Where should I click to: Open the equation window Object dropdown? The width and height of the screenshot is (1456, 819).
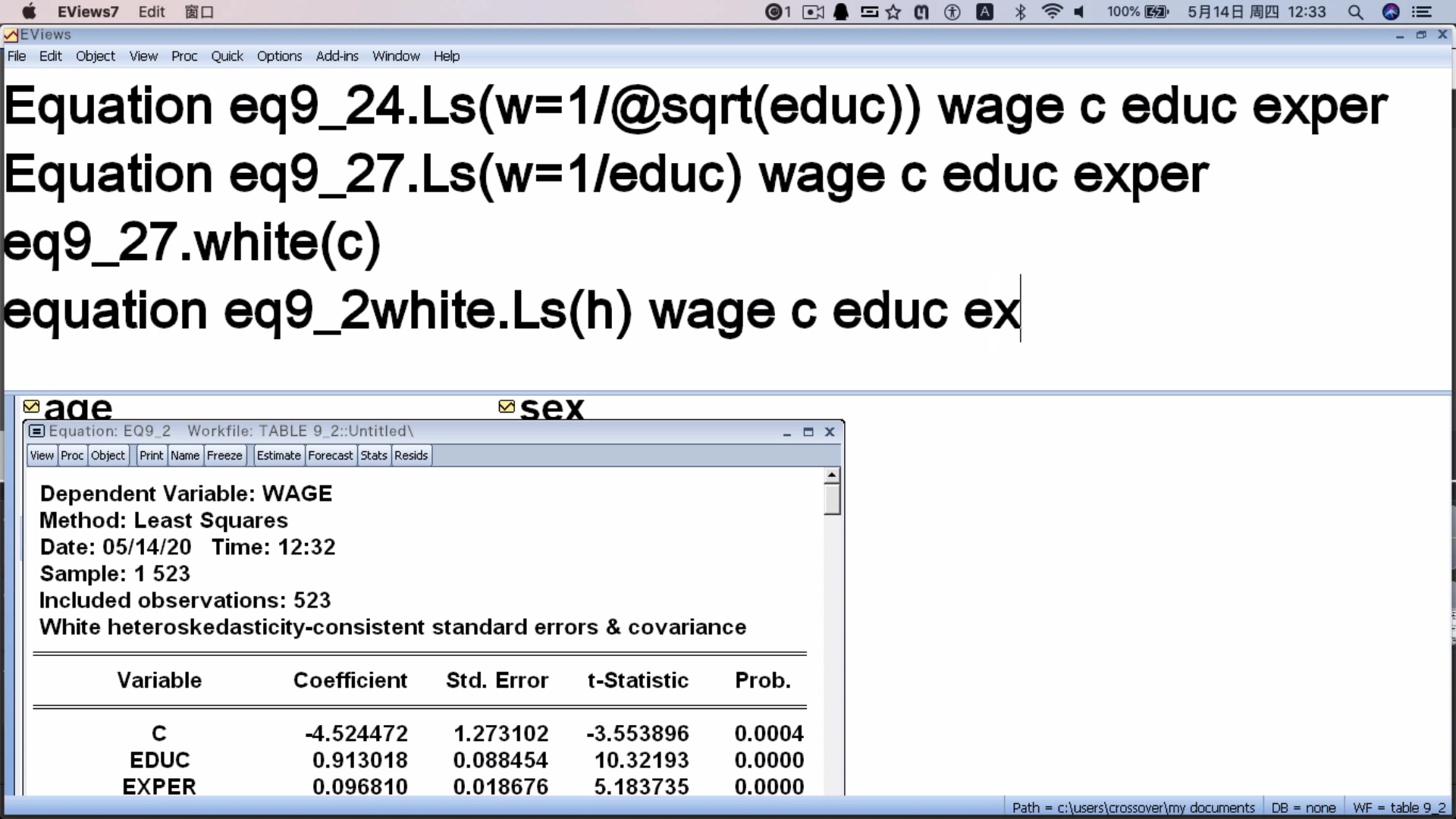point(108,456)
